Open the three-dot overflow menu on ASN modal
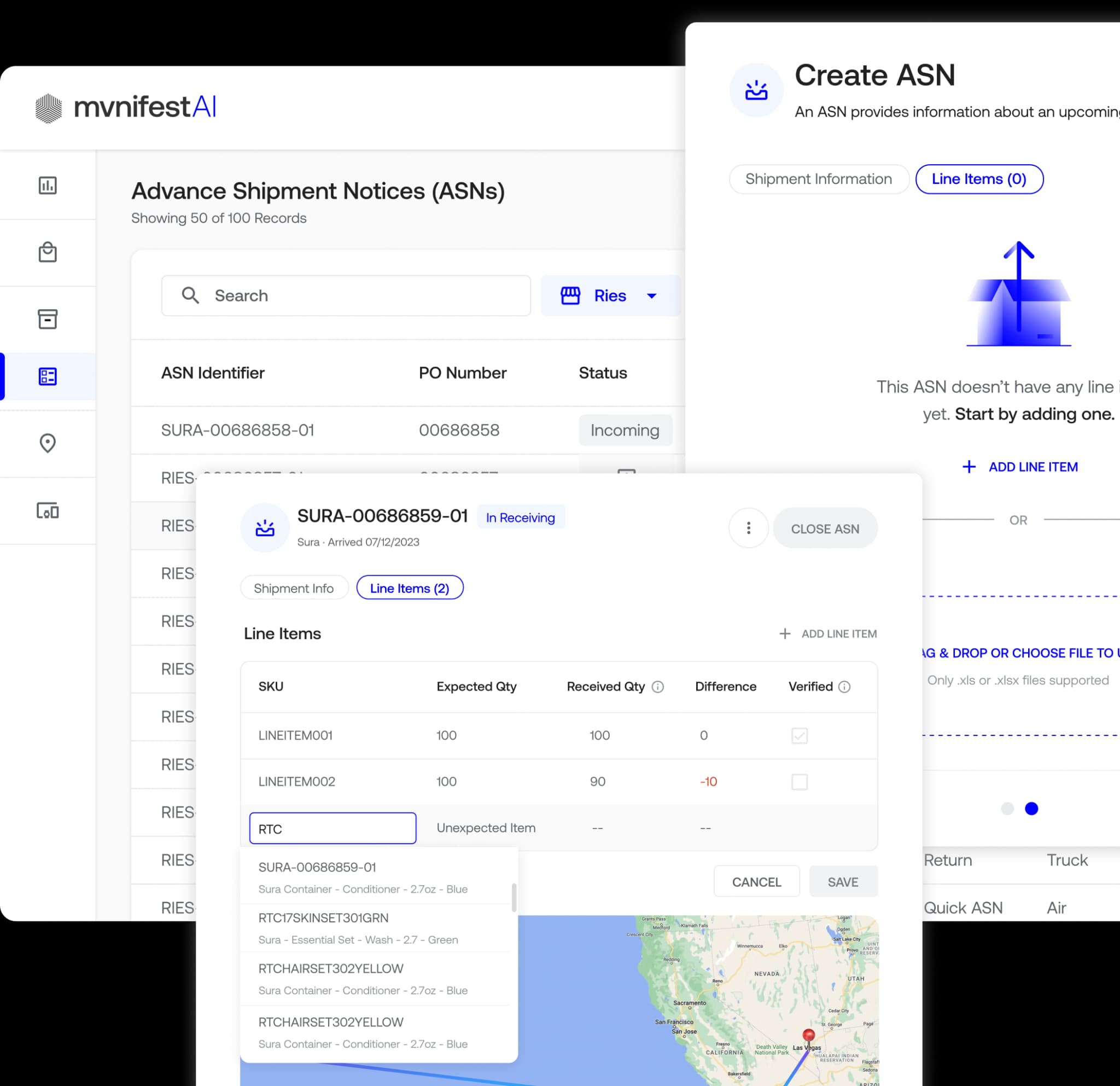 coord(748,528)
